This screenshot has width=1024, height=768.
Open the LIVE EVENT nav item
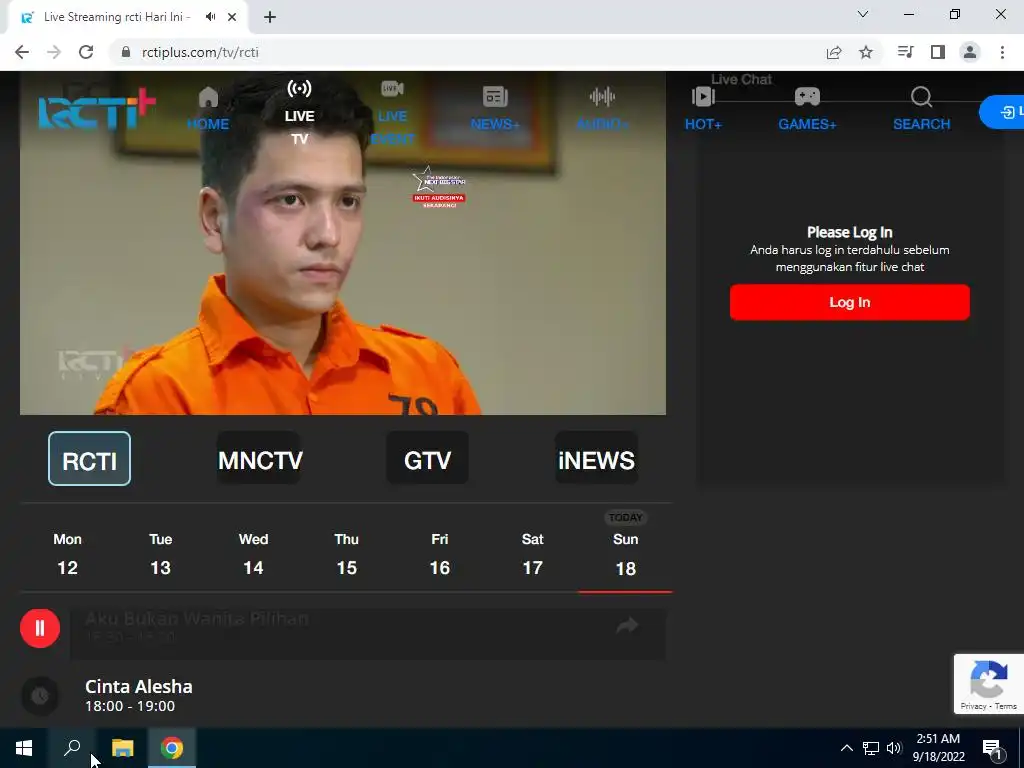tap(392, 112)
